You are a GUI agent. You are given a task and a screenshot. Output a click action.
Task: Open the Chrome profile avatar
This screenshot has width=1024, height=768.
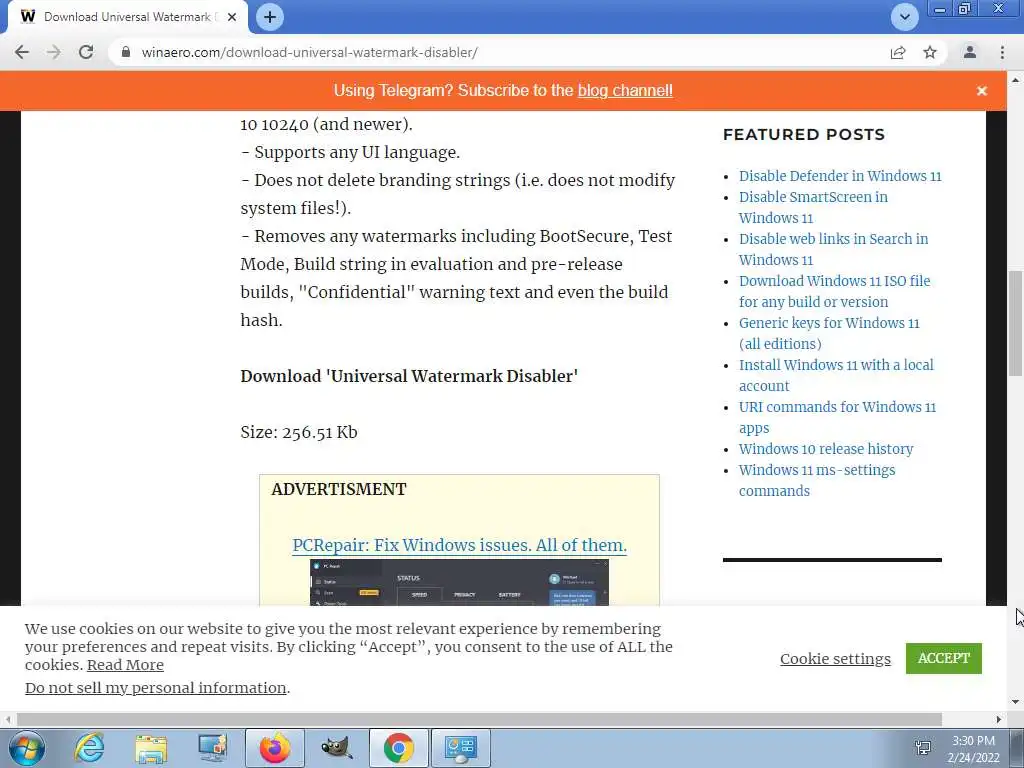[x=970, y=52]
